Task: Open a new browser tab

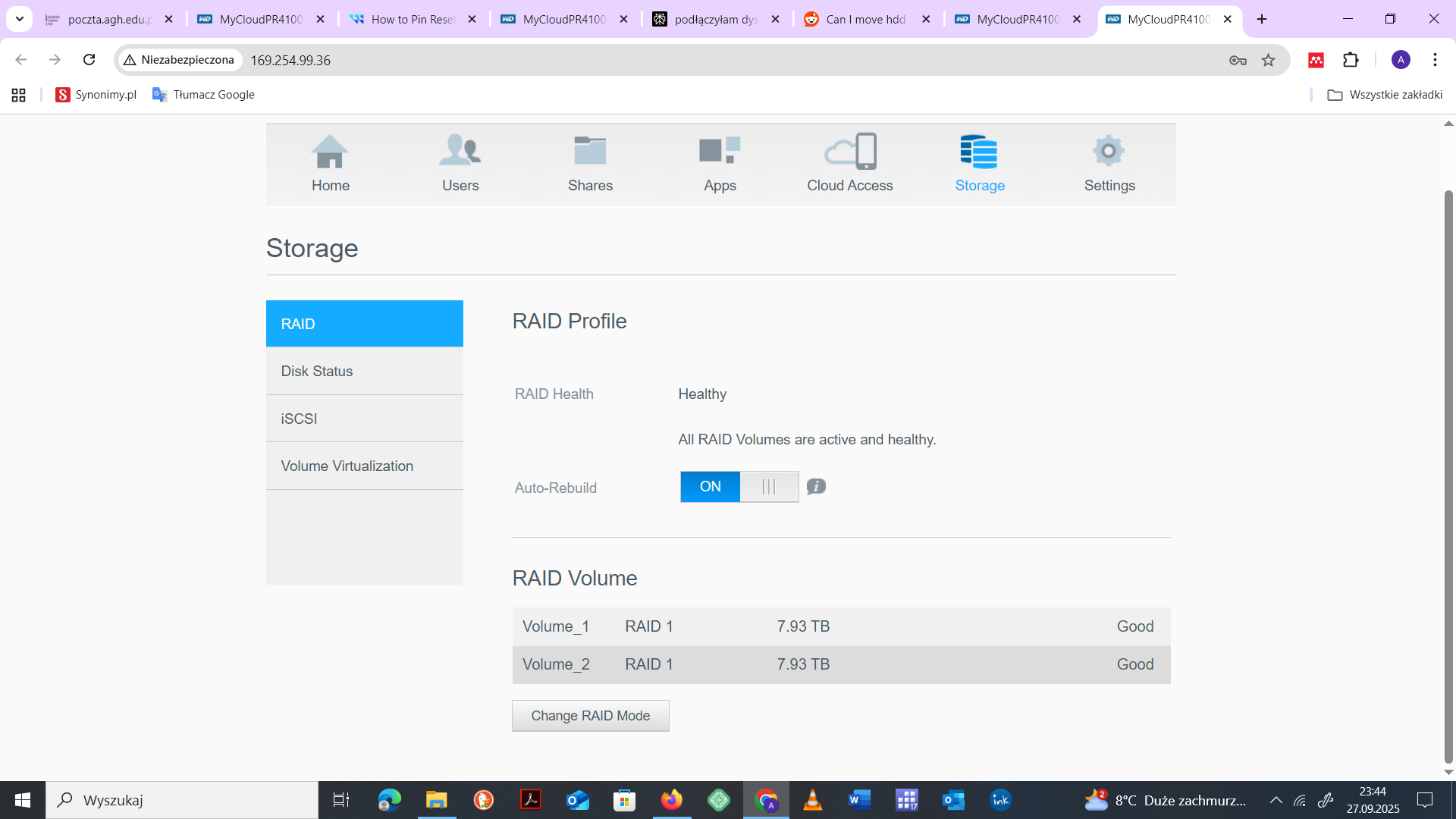Action: coord(1262,19)
